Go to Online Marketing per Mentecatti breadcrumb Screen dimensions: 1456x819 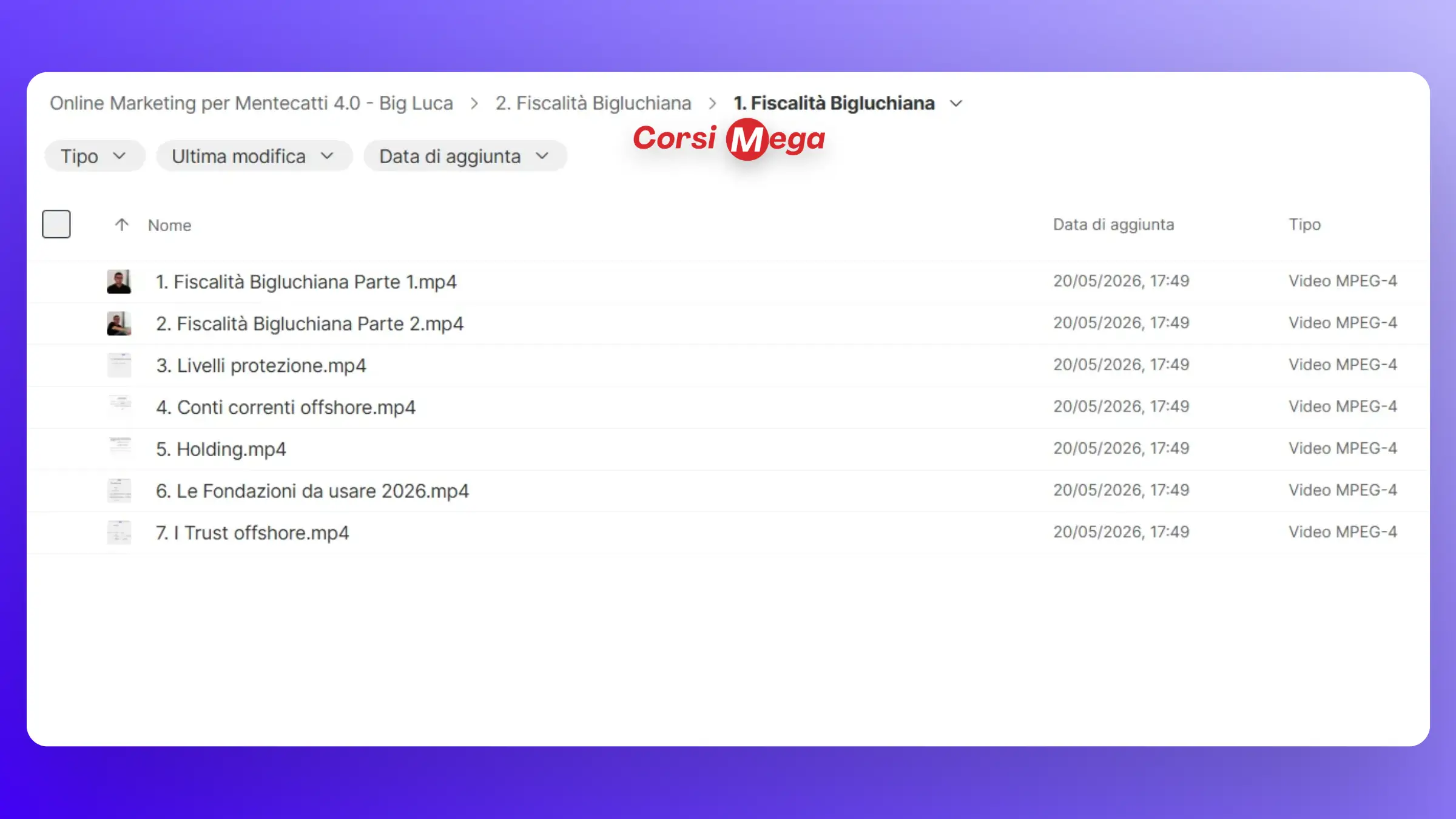[251, 103]
